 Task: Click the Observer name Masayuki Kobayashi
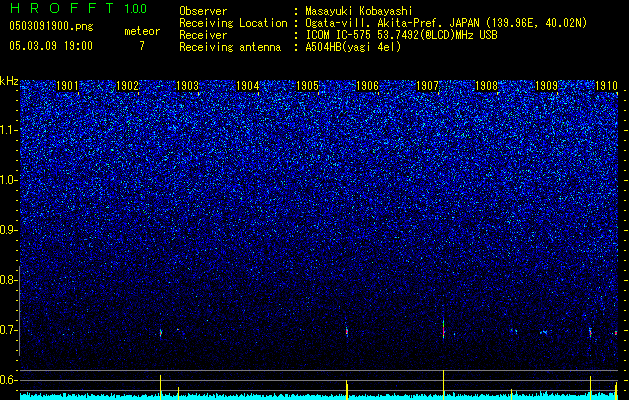[x=358, y=11]
